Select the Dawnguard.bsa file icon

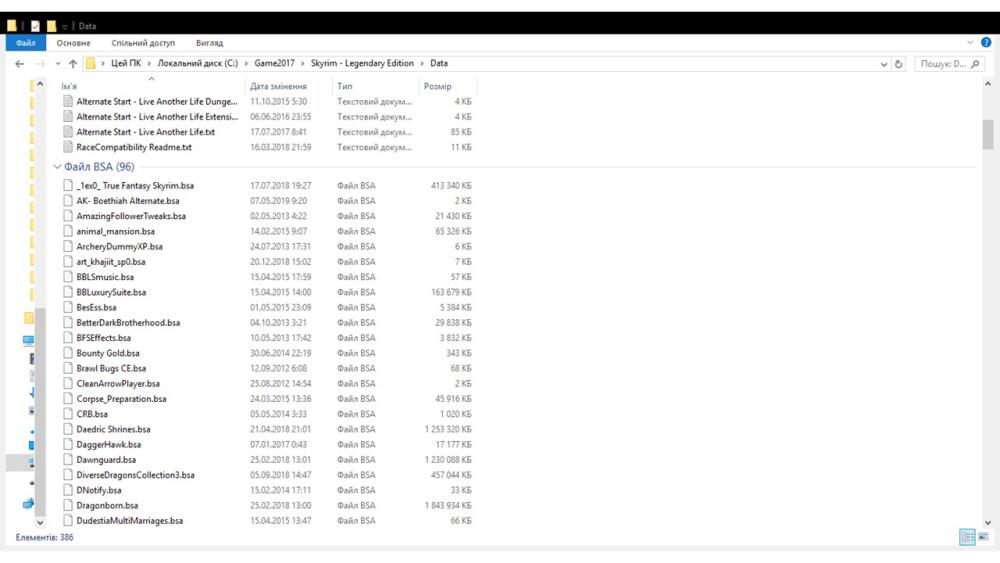pyautogui.click(x=68, y=460)
